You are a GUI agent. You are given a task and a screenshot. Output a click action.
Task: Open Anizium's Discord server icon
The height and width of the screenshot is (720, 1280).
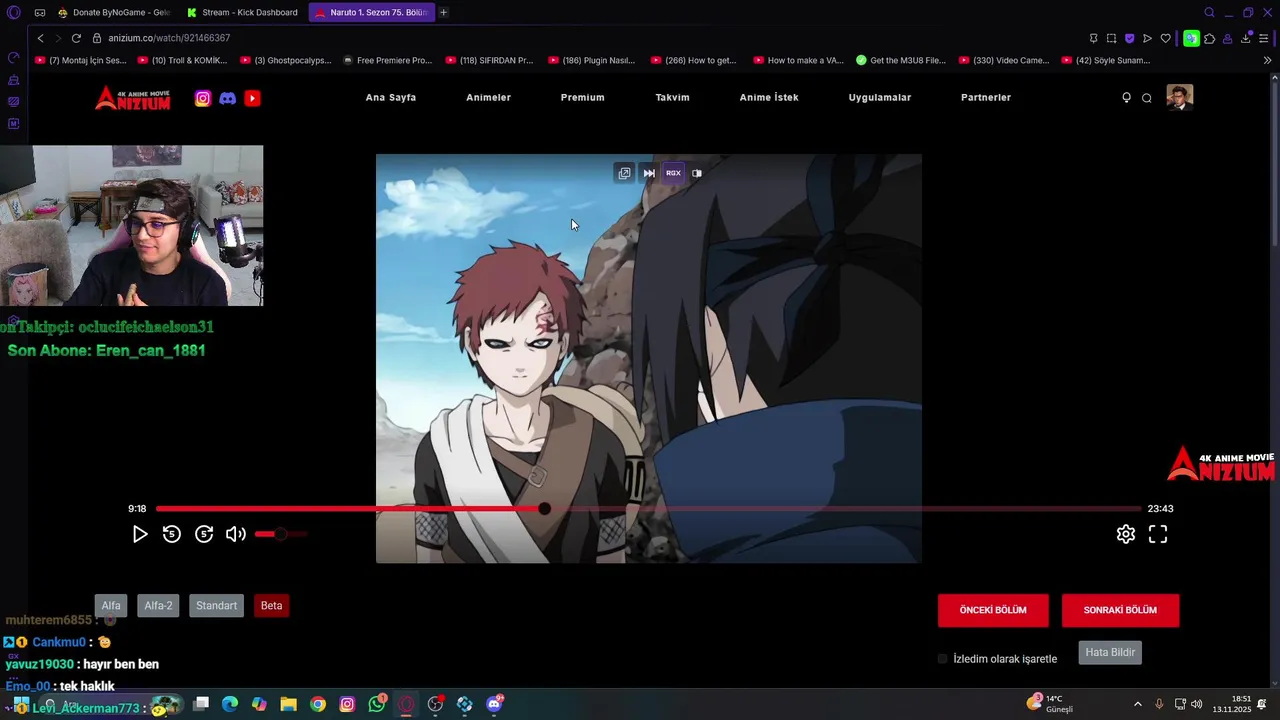[x=228, y=98]
